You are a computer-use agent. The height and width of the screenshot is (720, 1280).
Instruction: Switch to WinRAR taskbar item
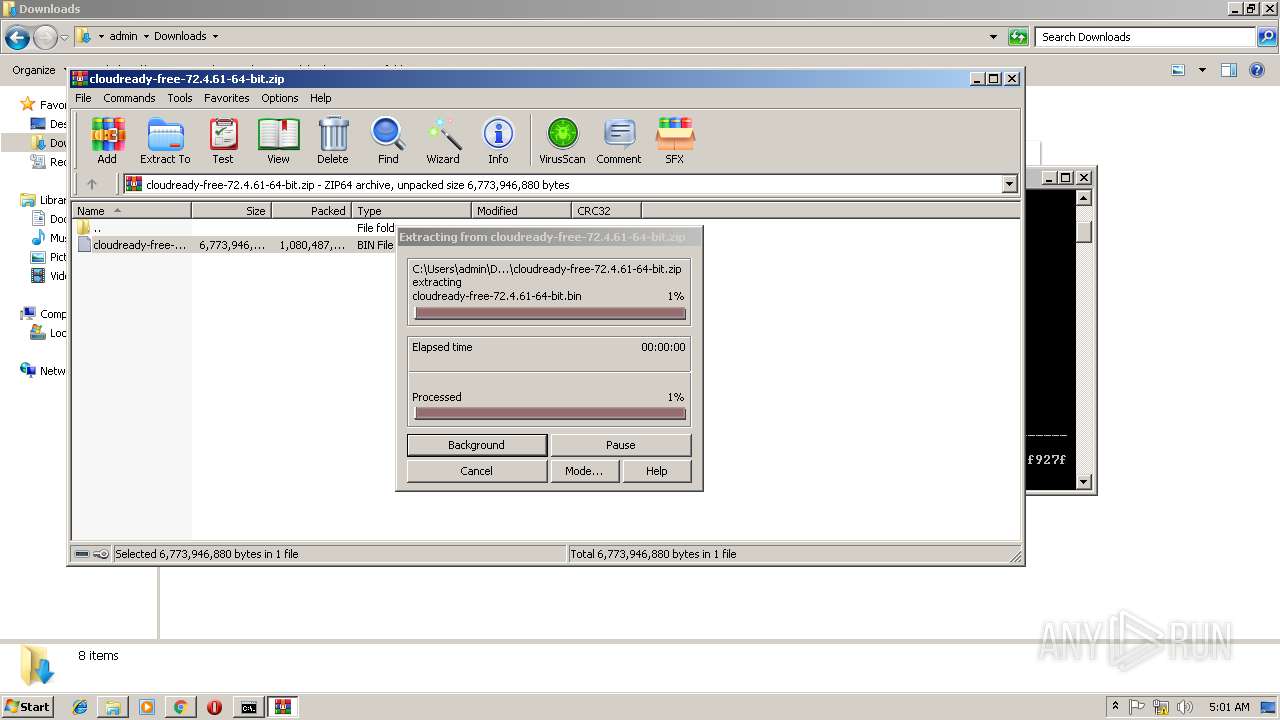[283, 707]
